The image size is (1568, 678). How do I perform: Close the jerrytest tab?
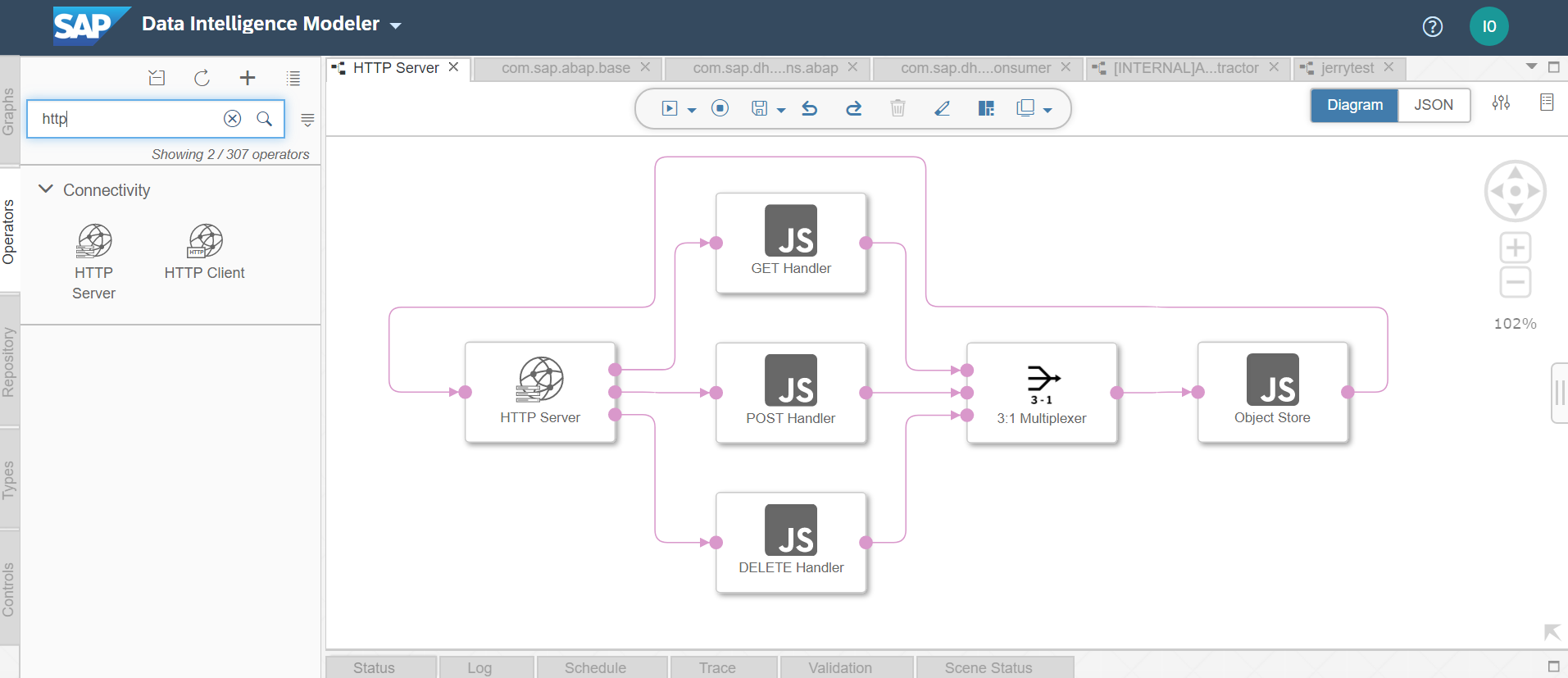tap(1388, 67)
